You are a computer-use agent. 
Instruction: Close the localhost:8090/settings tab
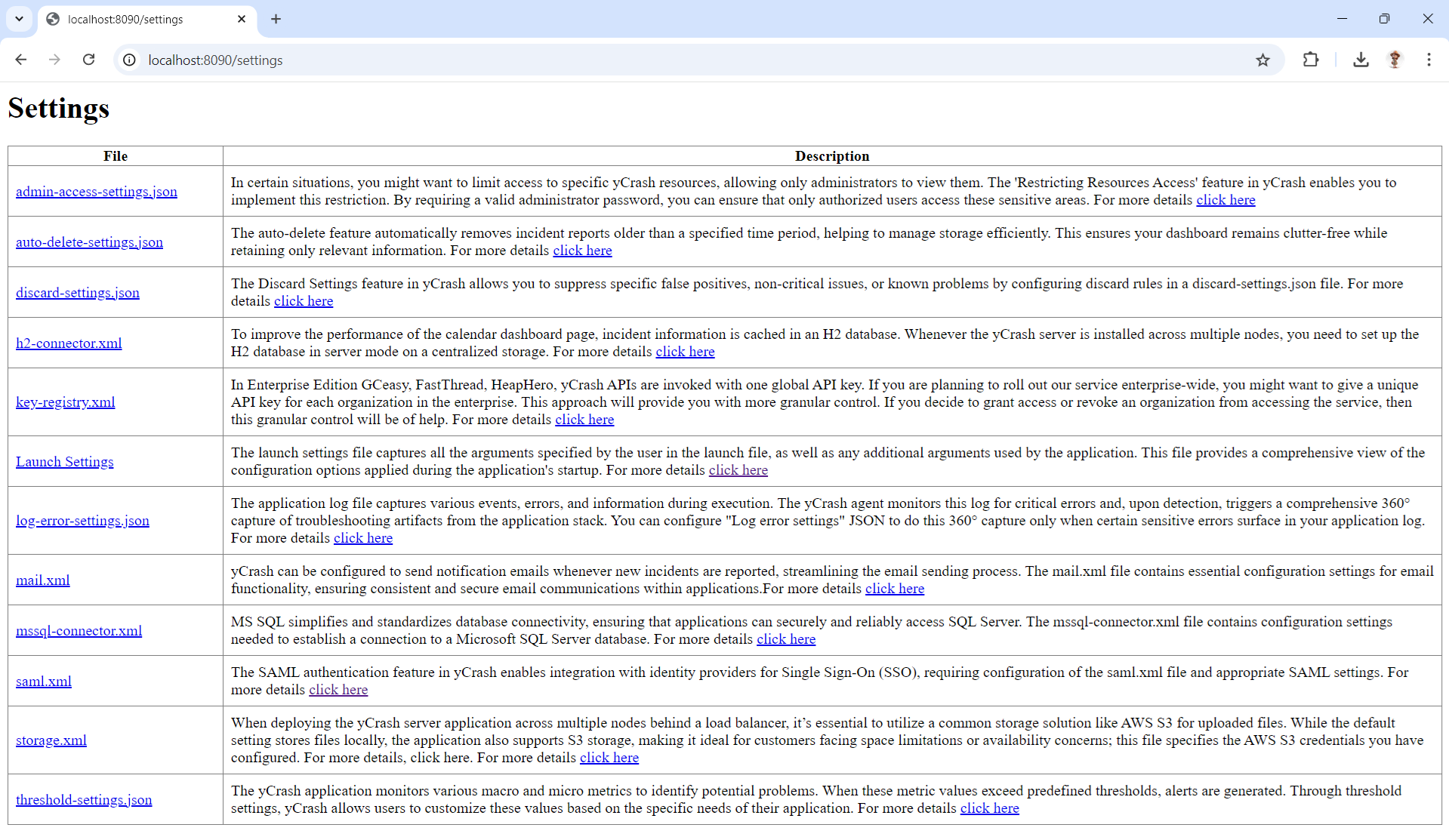coord(242,19)
